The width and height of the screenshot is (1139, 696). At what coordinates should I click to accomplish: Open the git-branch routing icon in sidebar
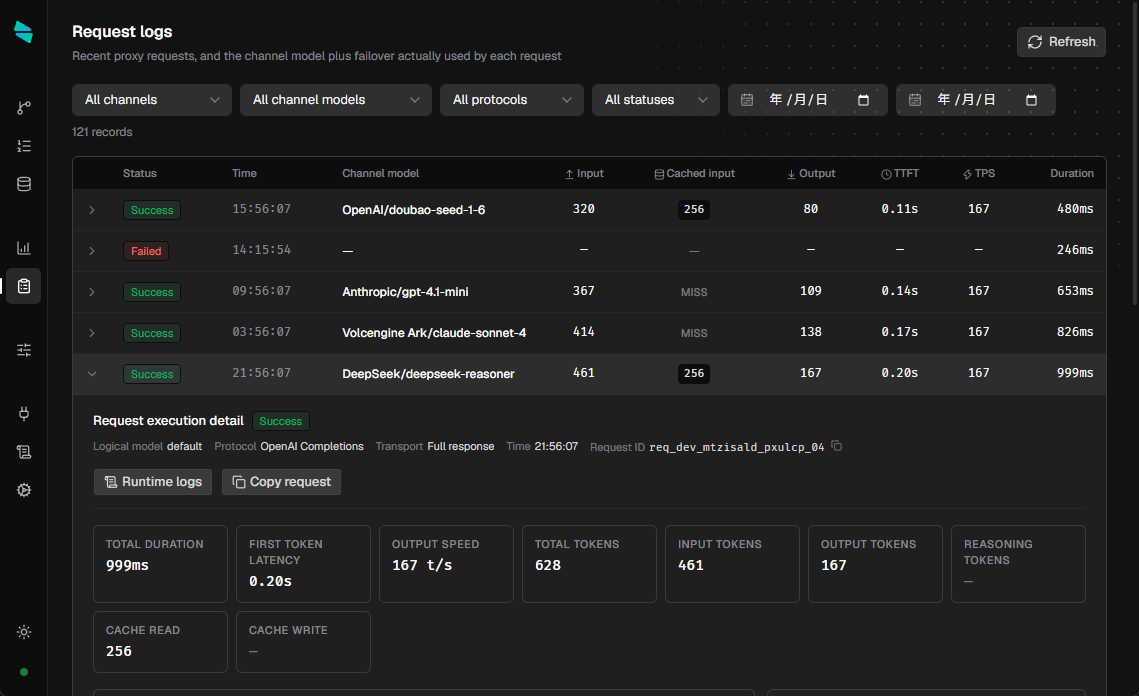tap(24, 108)
